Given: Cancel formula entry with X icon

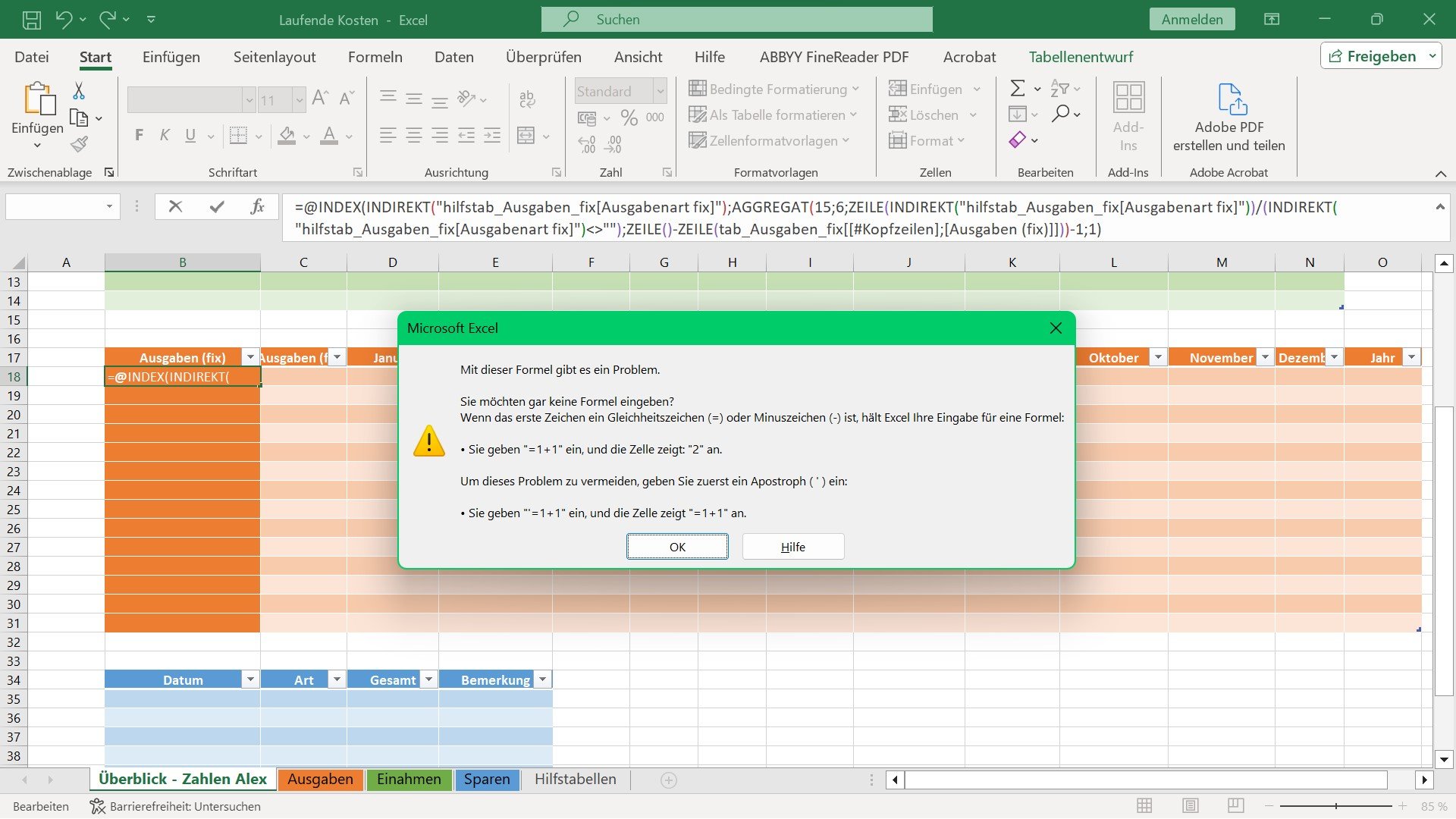Looking at the screenshot, I should tap(175, 206).
